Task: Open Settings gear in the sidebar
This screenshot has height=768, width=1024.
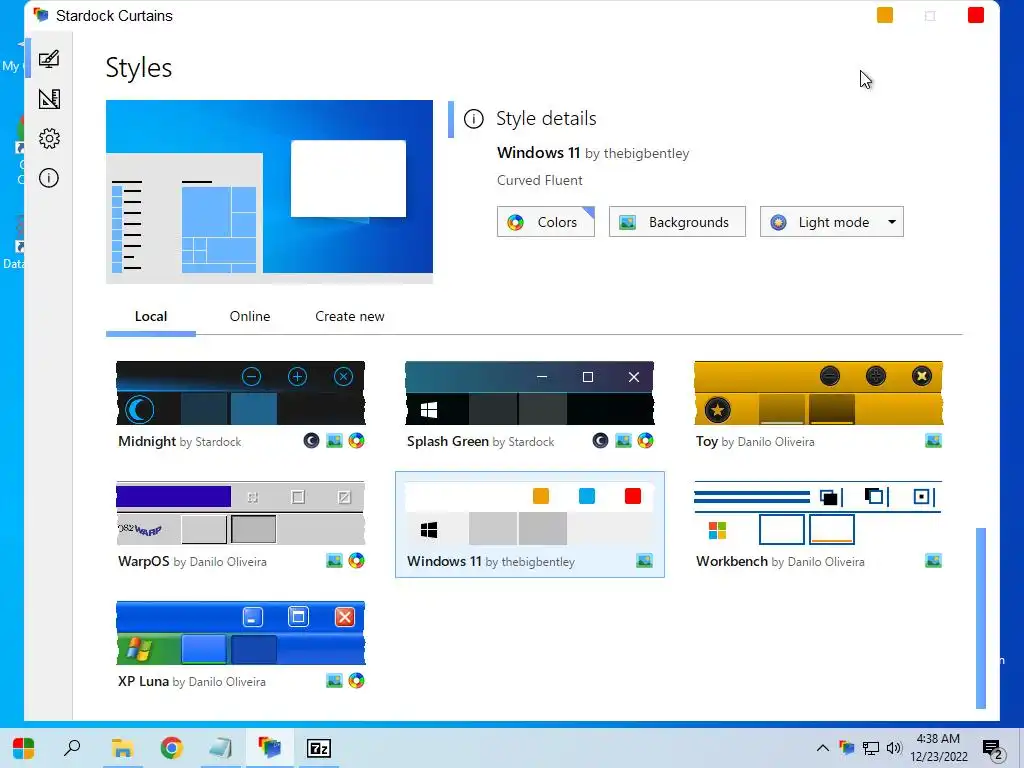Action: coord(49,138)
